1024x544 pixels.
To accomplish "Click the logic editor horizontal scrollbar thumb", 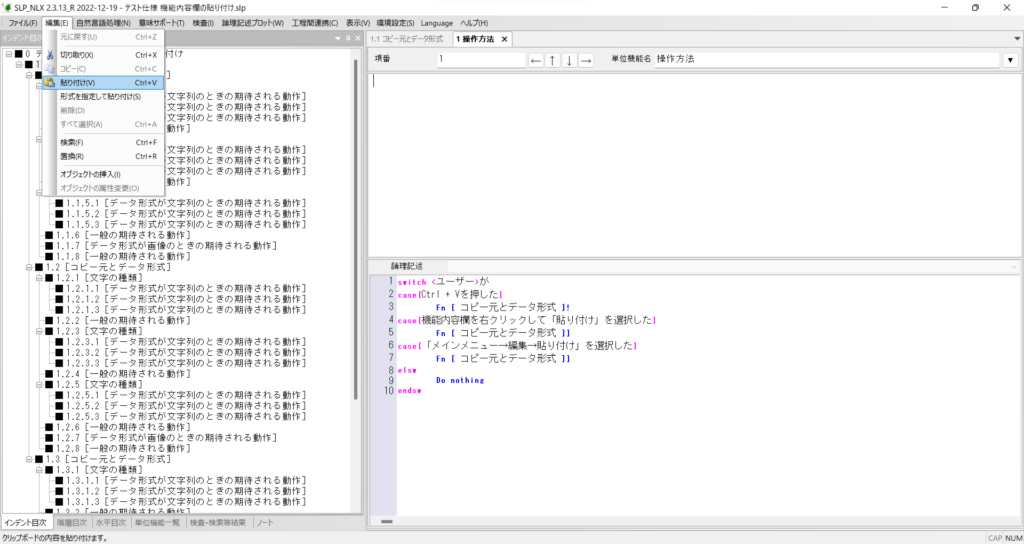I will tap(387, 522).
